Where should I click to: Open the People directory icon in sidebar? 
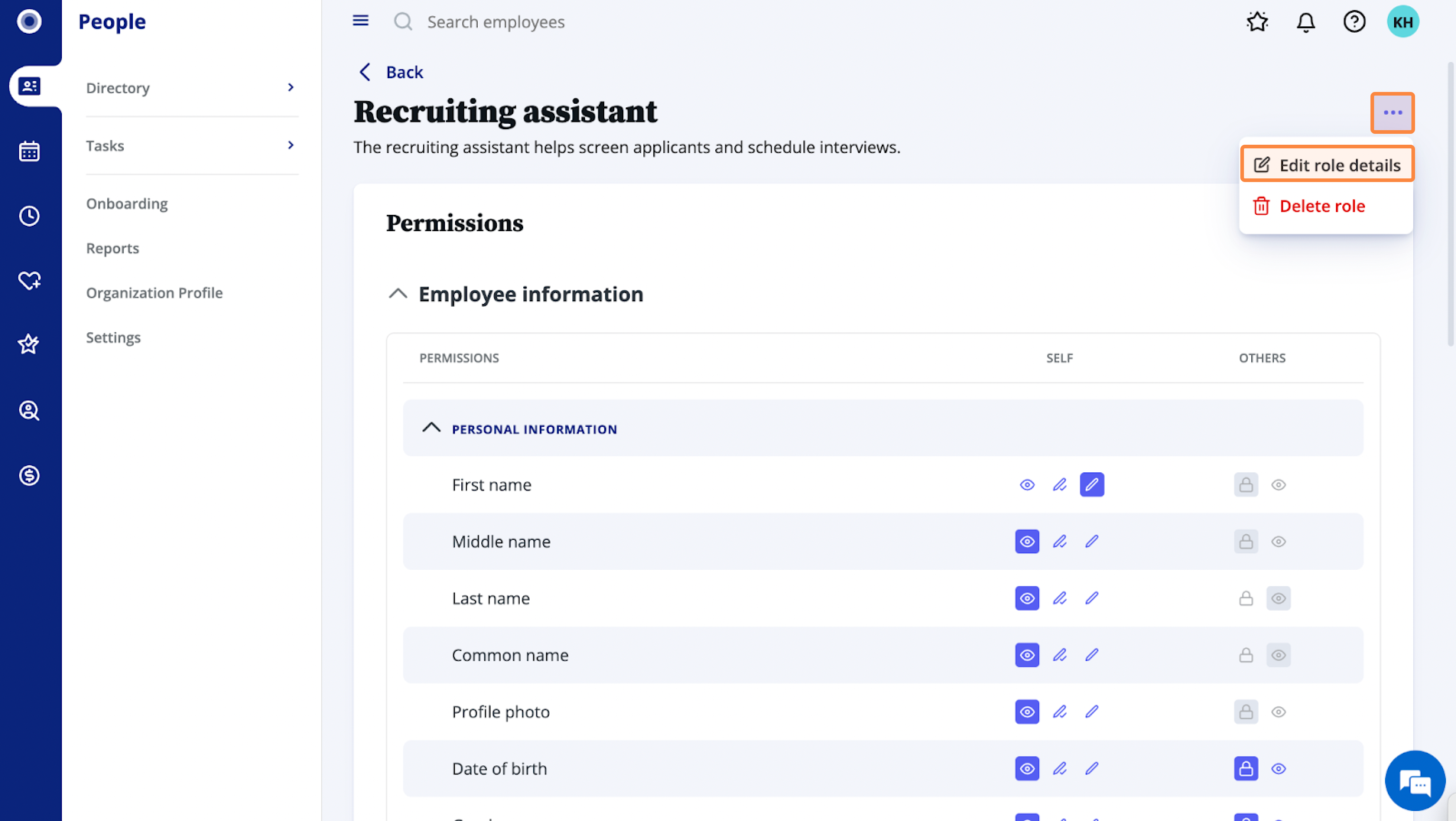(30, 86)
